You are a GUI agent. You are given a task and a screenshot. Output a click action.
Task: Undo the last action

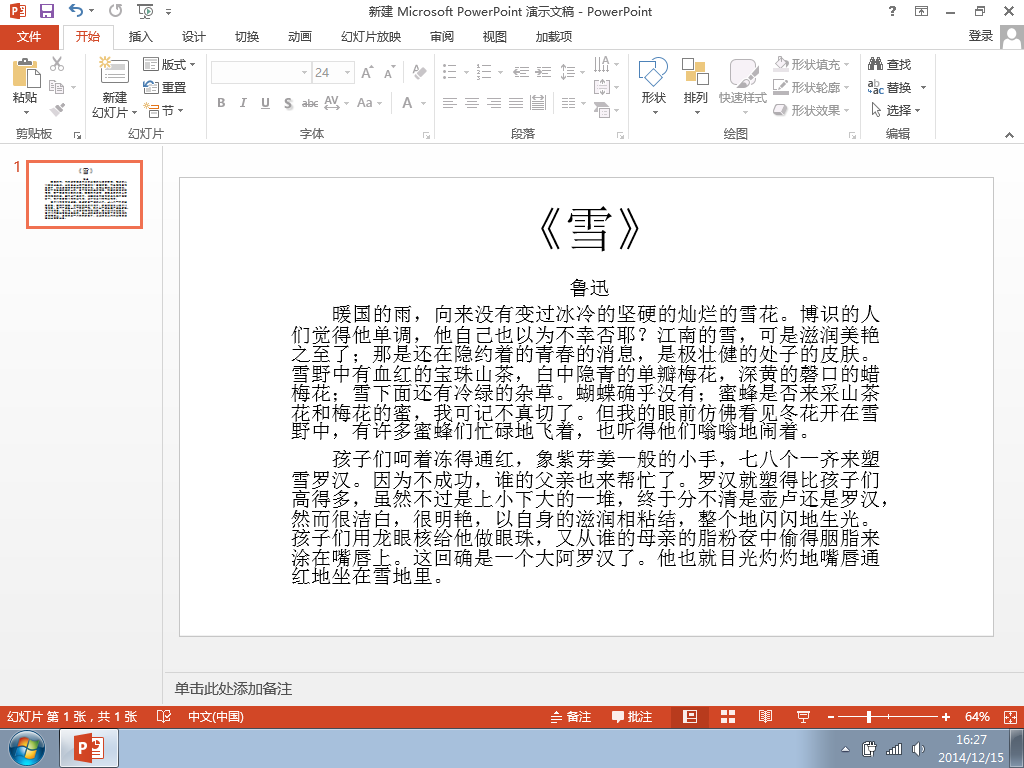pyautogui.click(x=76, y=10)
